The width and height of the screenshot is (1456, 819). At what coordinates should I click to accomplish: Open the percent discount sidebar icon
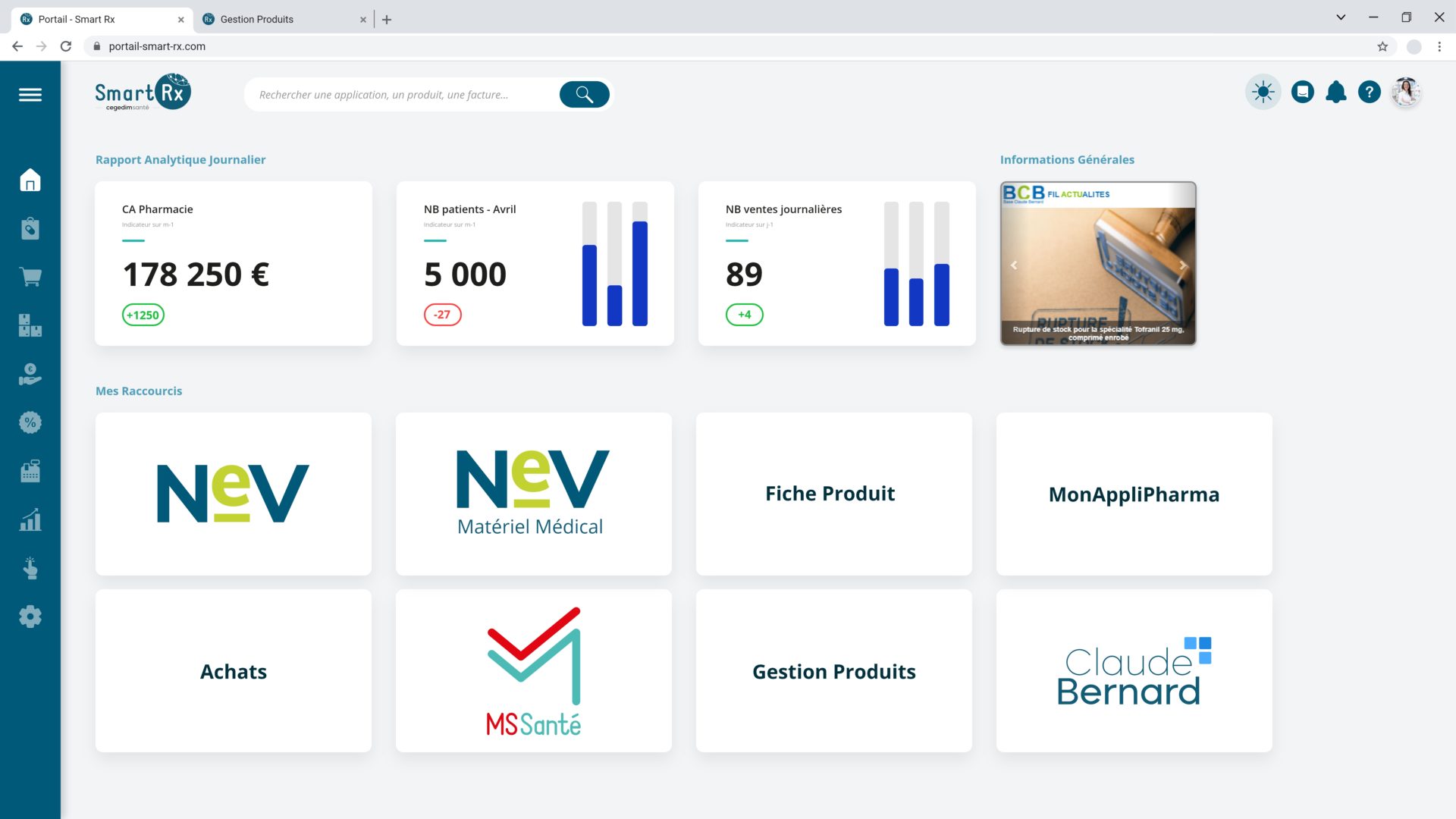tap(30, 422)
